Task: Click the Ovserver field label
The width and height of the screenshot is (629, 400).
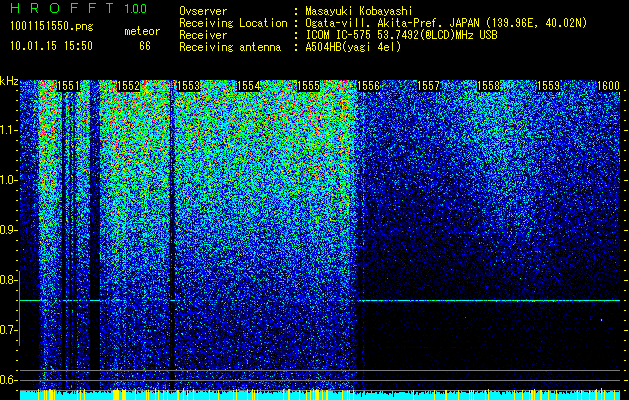Action: coord(203,11)
